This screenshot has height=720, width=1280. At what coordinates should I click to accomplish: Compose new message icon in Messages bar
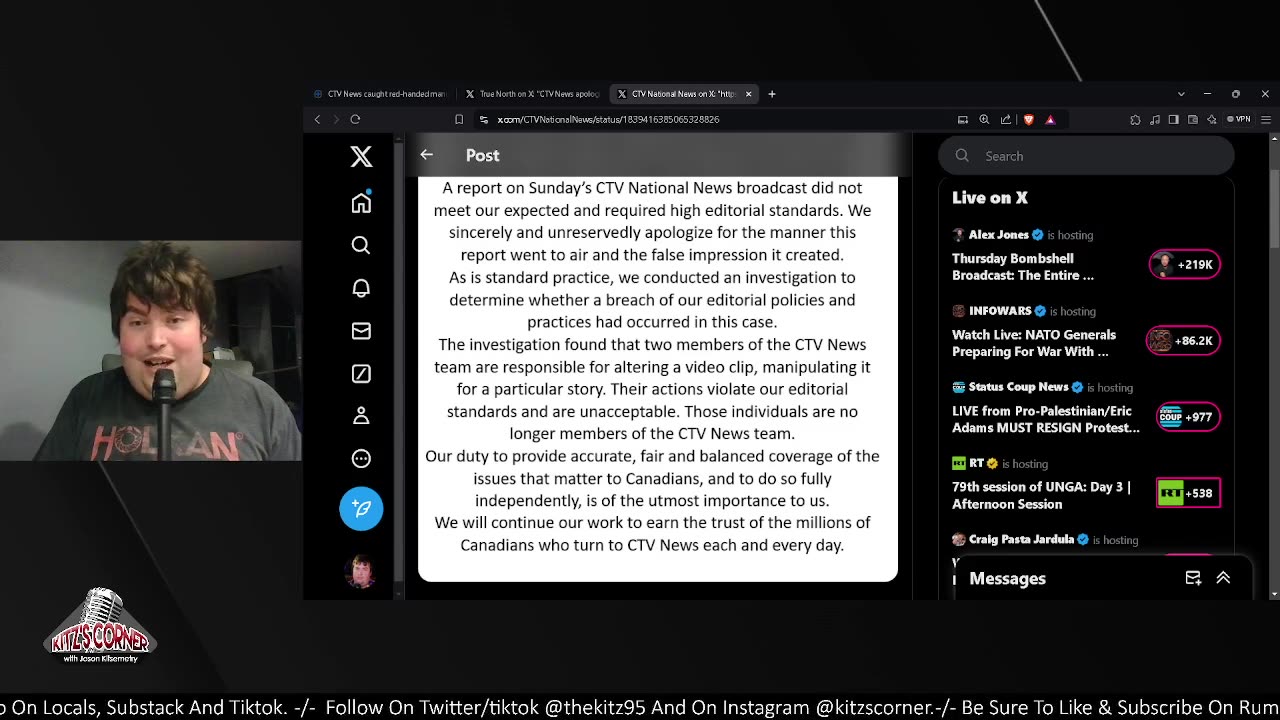coord(1193,578)
